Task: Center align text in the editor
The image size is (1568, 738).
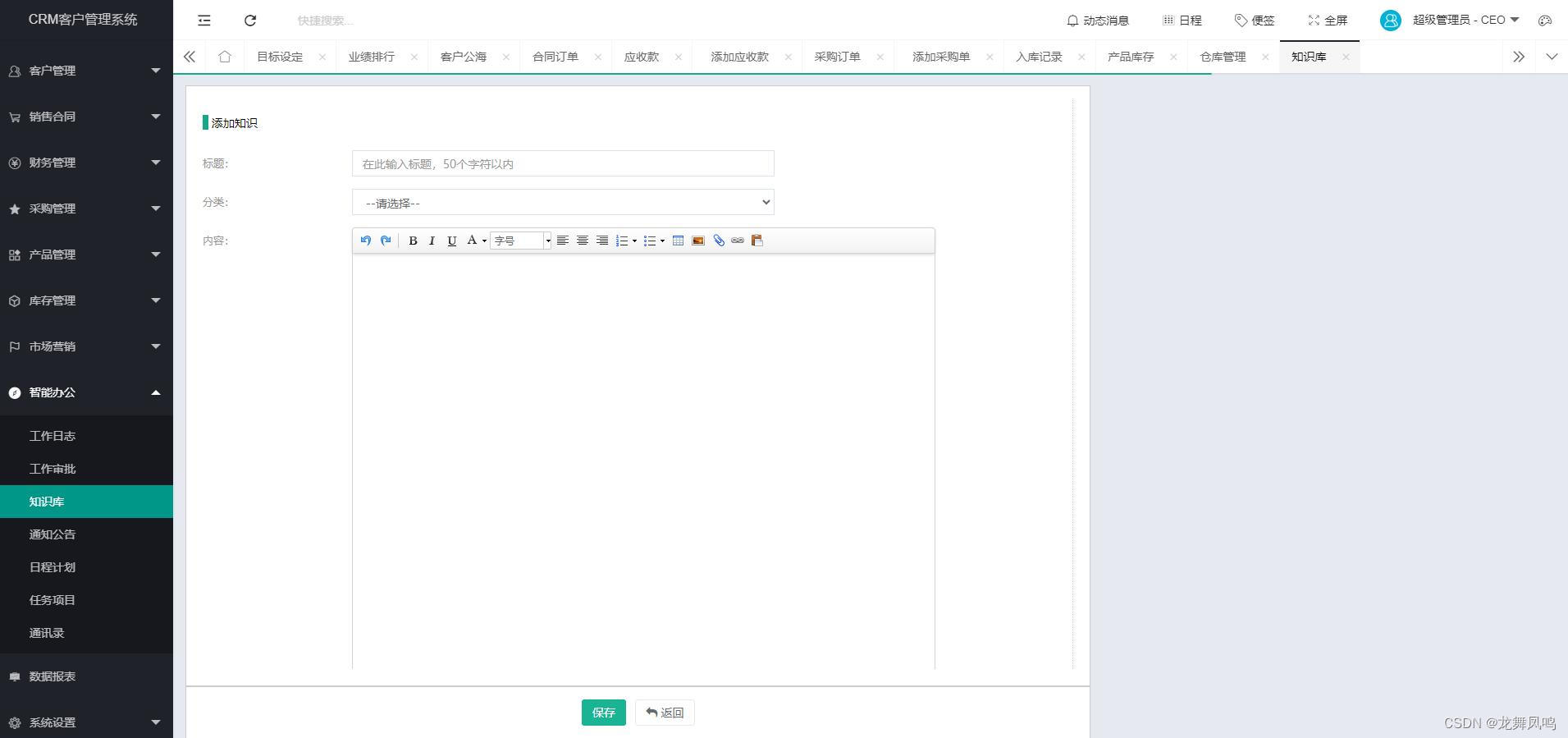Action: pos(583,241)
